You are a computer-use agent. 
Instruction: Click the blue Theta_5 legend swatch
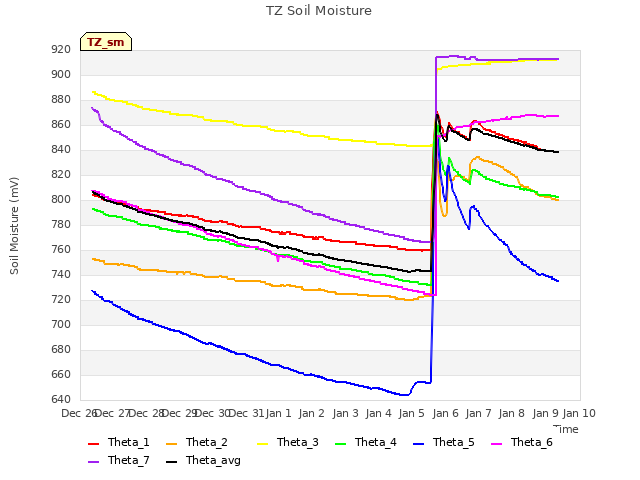pyautogui.click(x=418, y=444)
